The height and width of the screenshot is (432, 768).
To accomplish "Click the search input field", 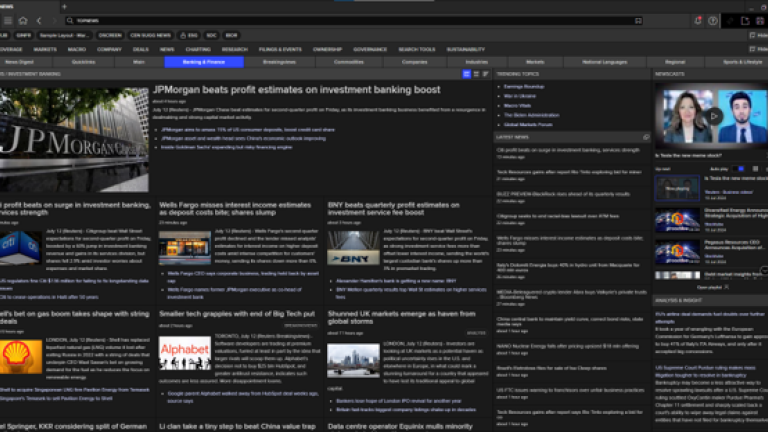I will click(350, 20).
